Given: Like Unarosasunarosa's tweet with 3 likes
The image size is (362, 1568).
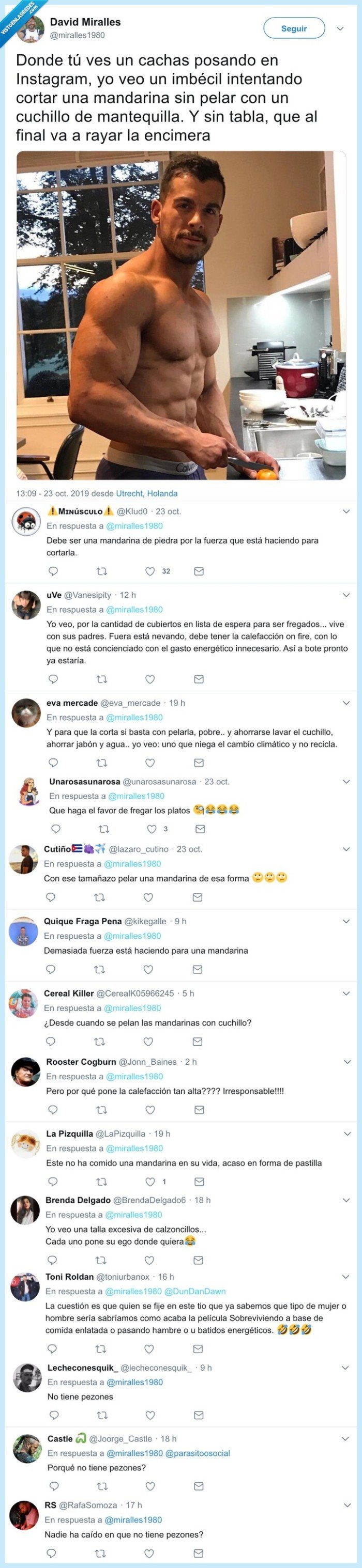Looking at the screenshot, I should [153, 829].
